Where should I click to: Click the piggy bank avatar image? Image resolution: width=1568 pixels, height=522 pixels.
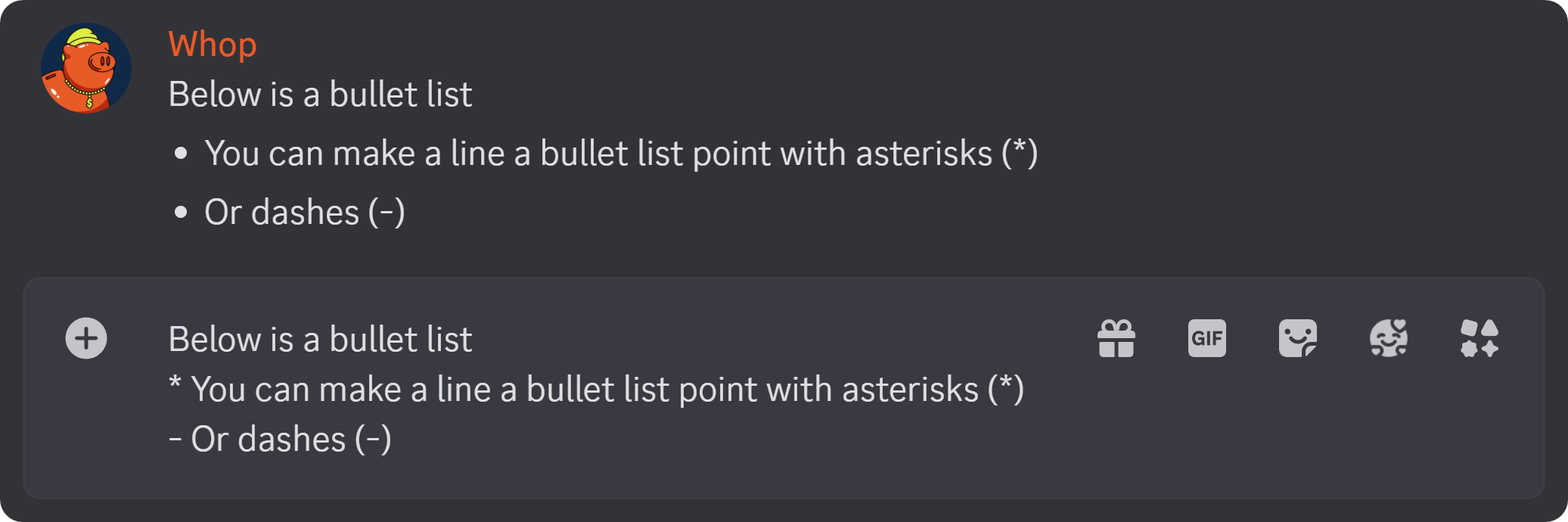click(x=85, y=67)
